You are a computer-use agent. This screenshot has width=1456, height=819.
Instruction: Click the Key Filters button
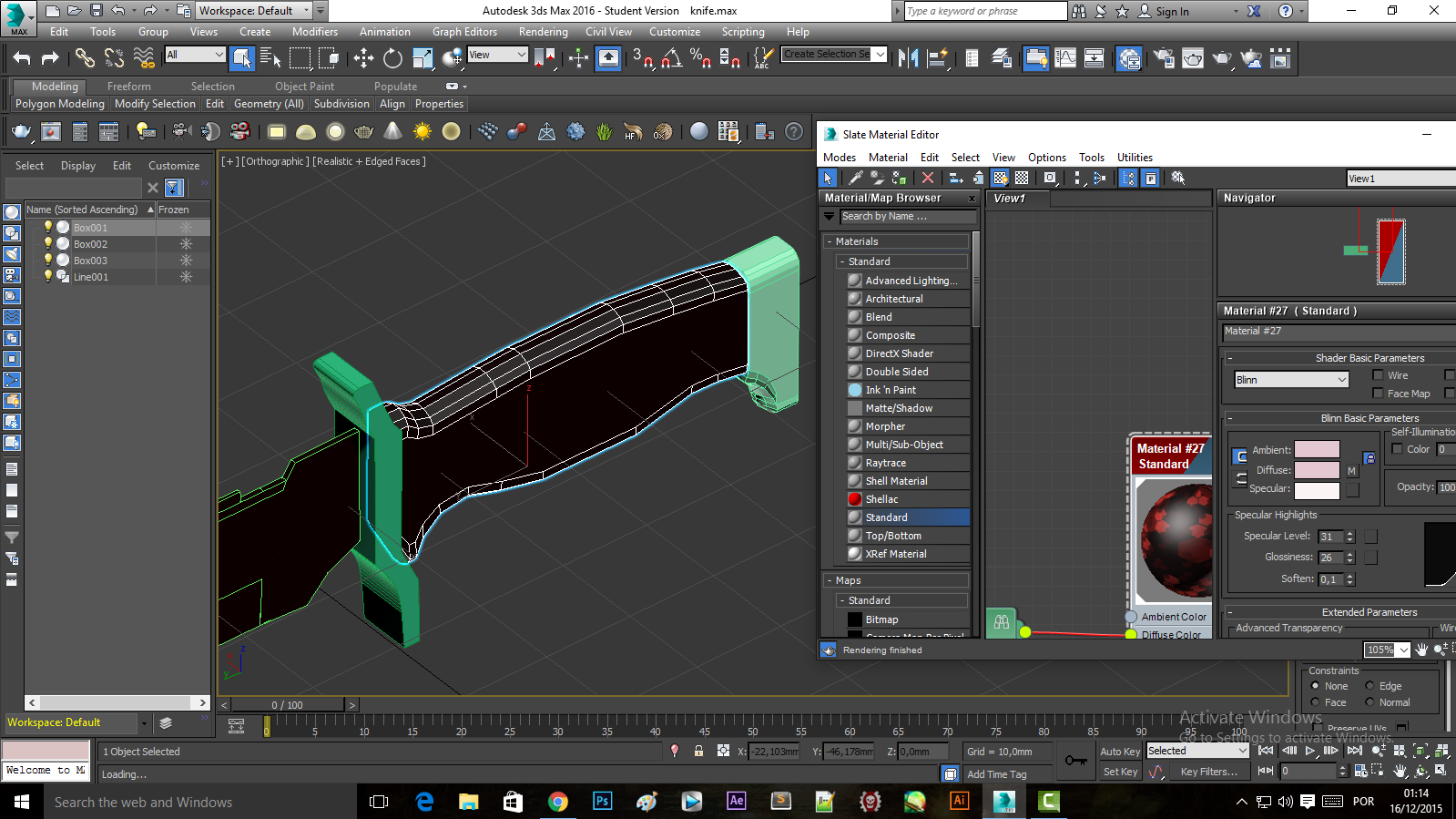[x=1208, y=772]
